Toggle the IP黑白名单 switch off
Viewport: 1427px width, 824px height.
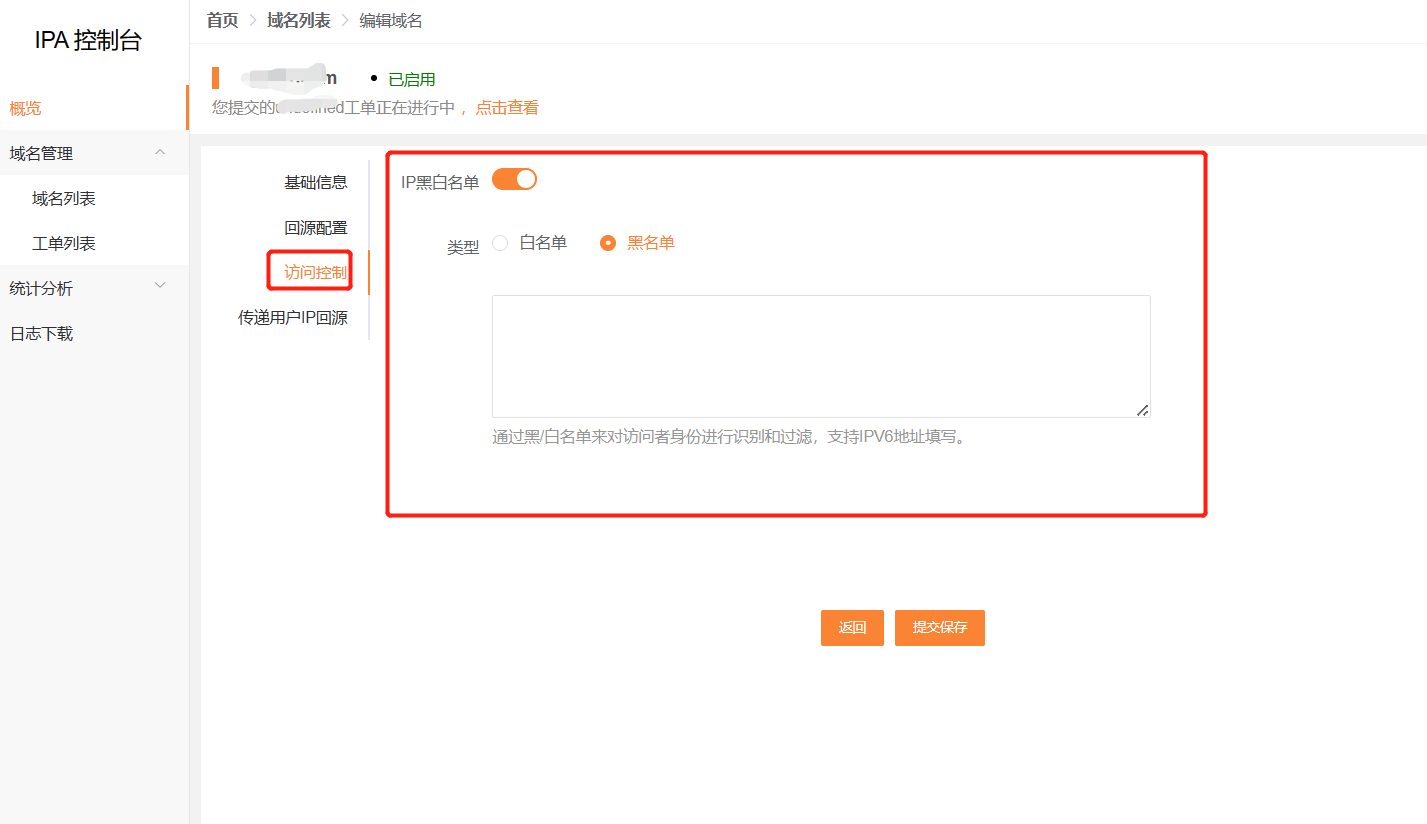coord(514,180)
